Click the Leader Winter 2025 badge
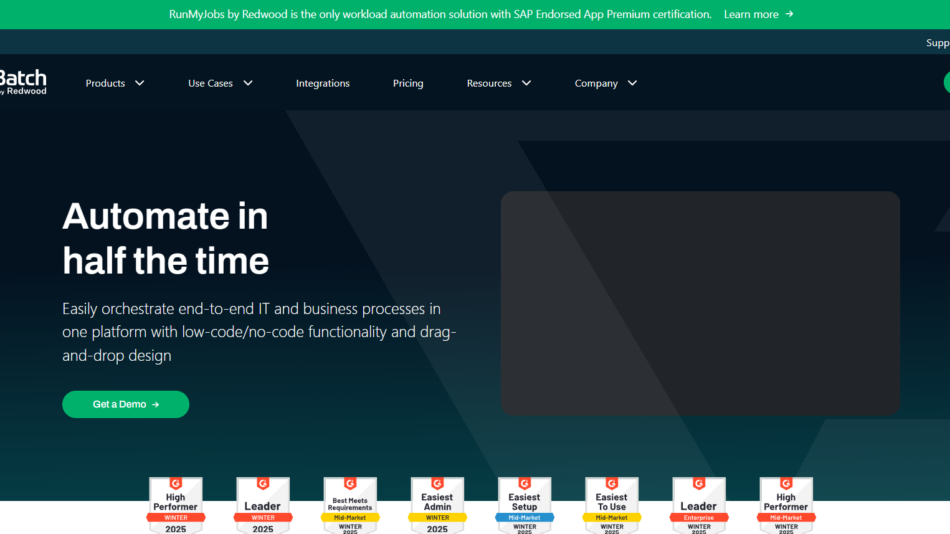This screenshot has height=534, width=950. tap(262, 505)
